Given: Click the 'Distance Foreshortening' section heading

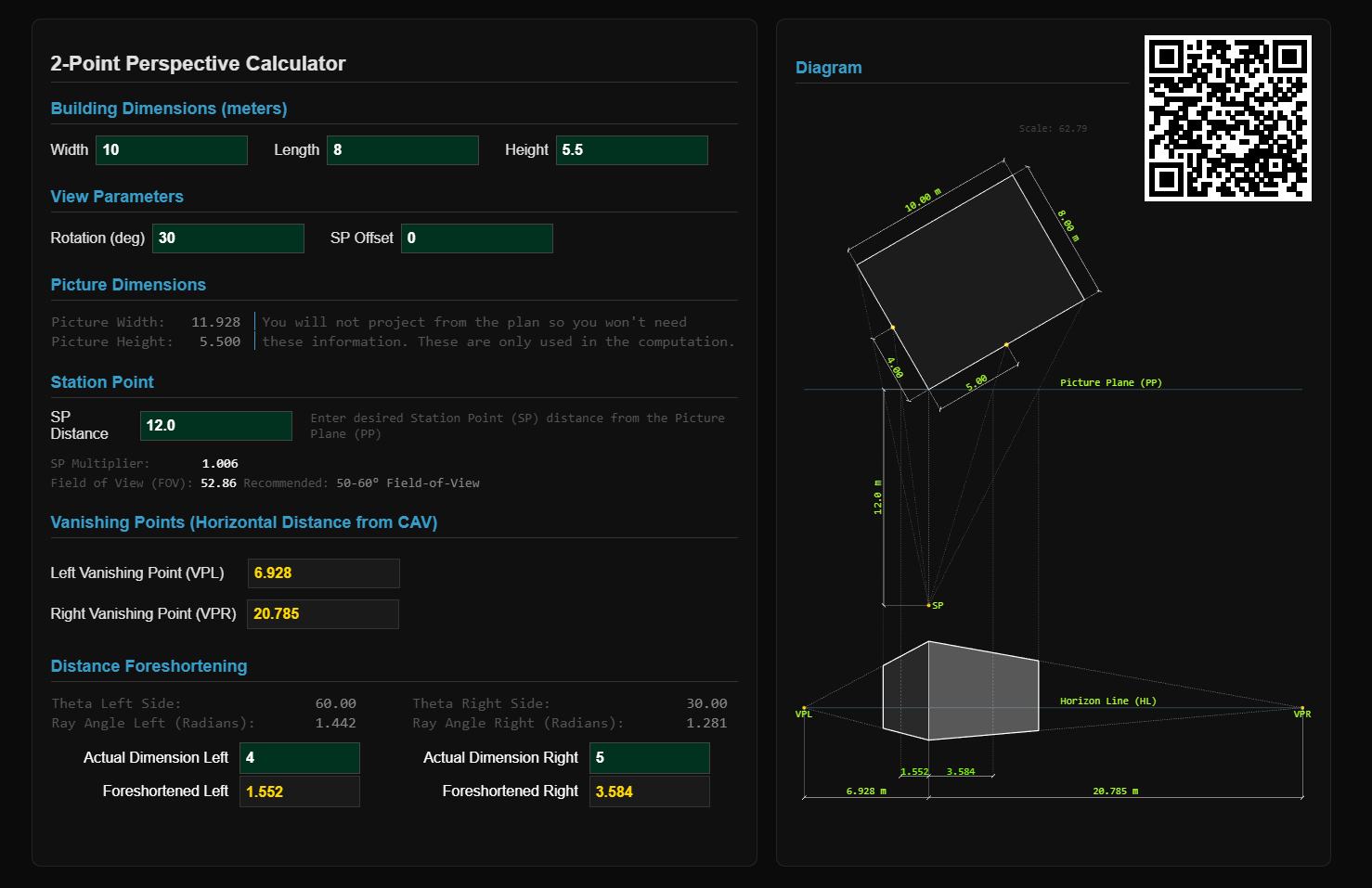Looking at the screenshot, I should coord(149,666).
